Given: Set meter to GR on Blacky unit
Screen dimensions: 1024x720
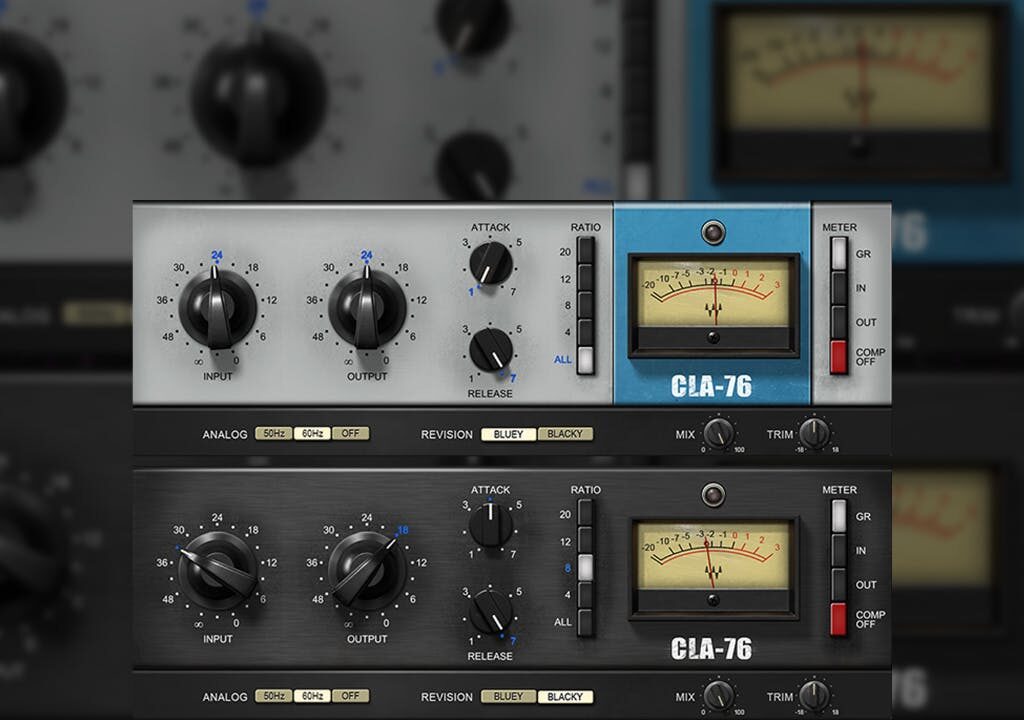Looking at the screenshot, I should pos(839,516).
